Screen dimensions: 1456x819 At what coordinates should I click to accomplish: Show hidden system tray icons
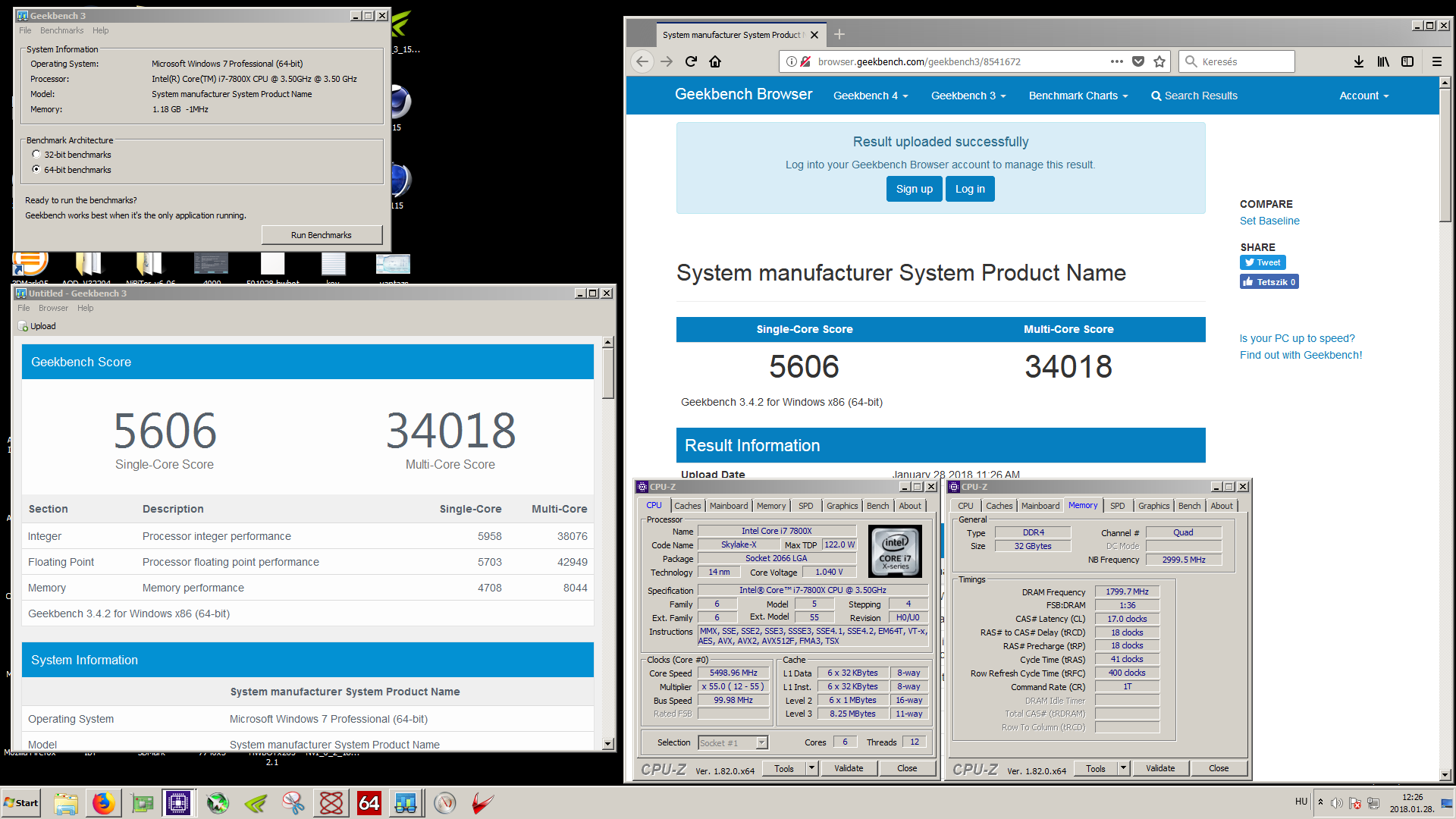pyautogui.click(x=1320, y=802)
